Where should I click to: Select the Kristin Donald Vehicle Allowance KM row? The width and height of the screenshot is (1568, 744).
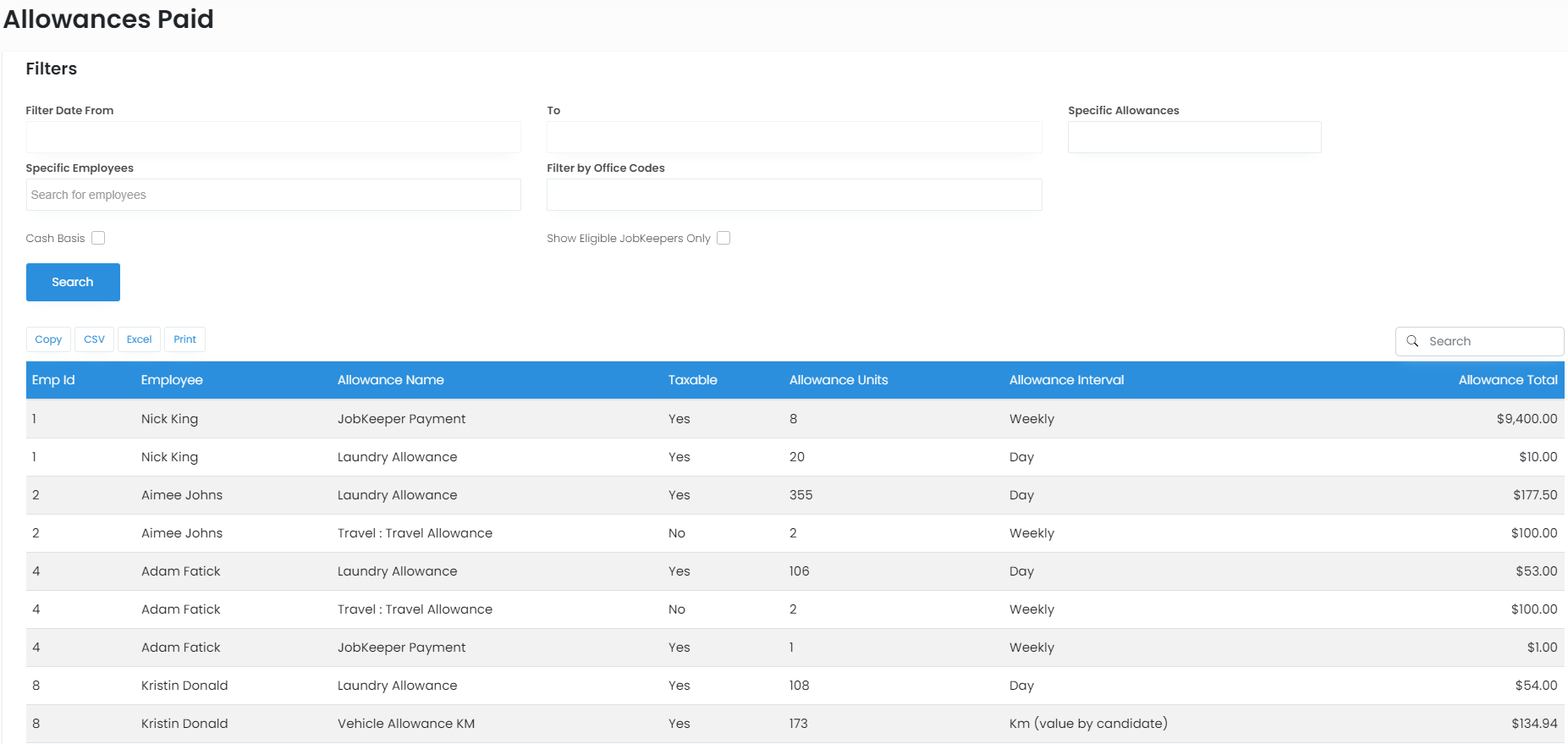[x=406, y=724]
